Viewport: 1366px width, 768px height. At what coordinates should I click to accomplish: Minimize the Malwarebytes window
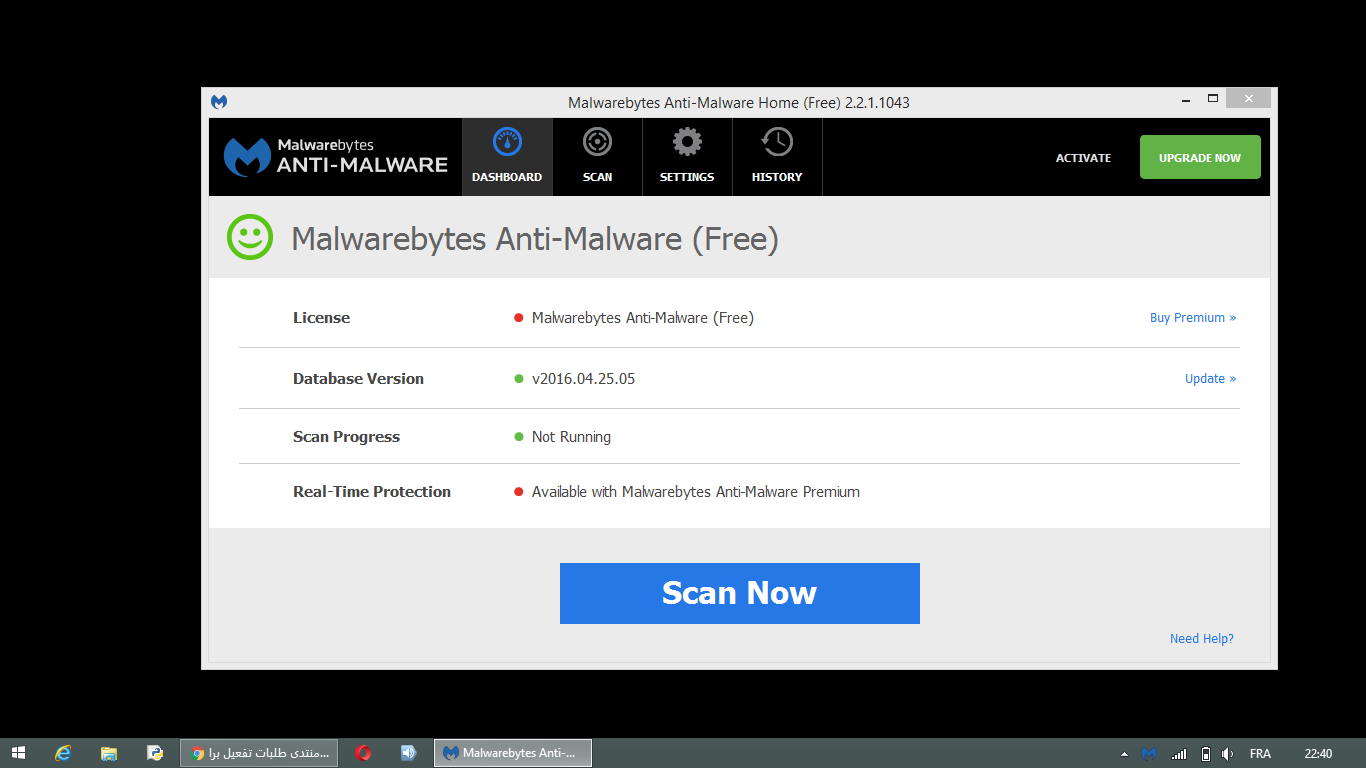click(1185, 99)
